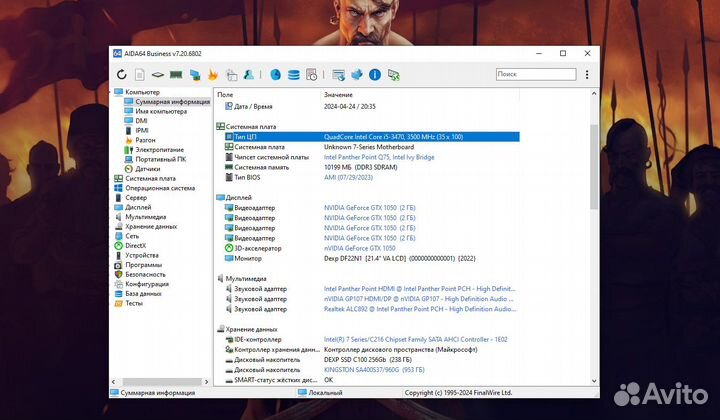Click the tree panel left scroll arrow
The width and height of the screenshot is (720, 420).
coord(114,381)
